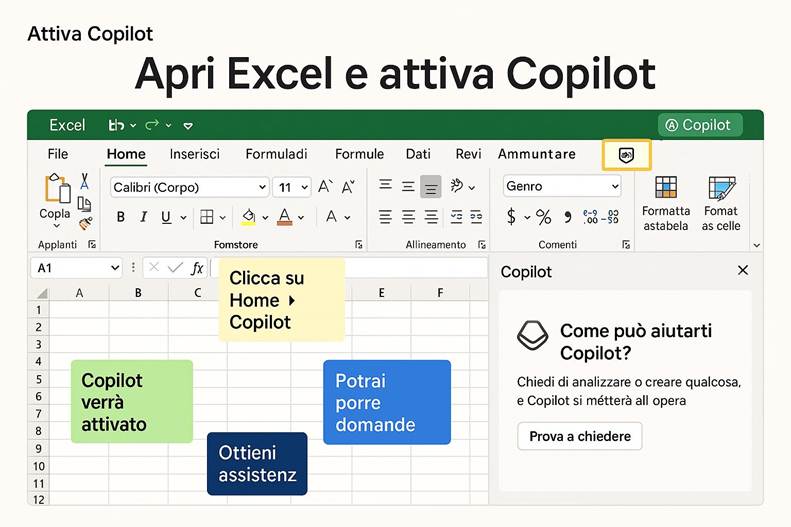Click the Decrease Indent icon
This screenshot has width=791, height=527.
pos(457,217)
